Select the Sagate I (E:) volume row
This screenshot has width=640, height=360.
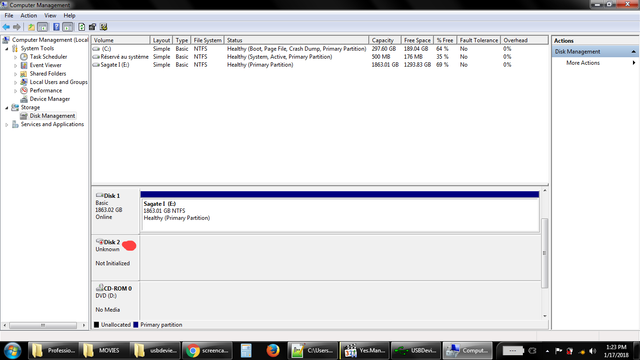(x=320, y=64)
